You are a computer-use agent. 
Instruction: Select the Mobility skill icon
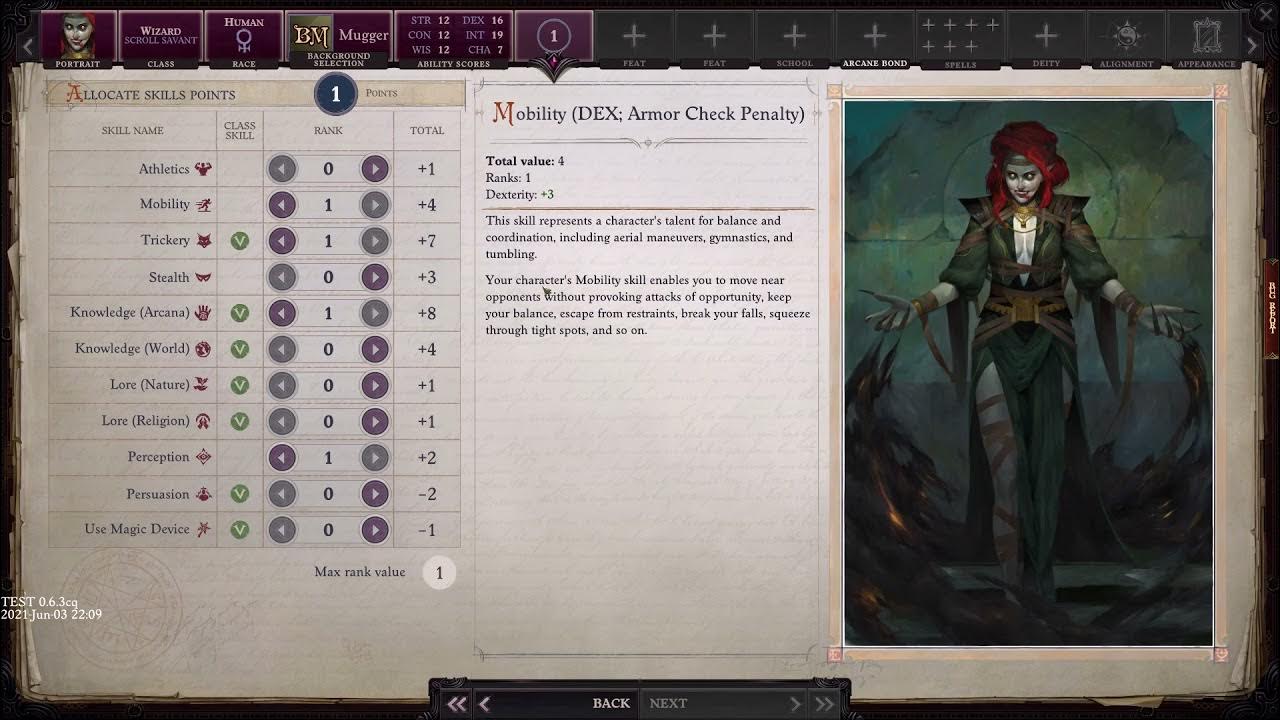tap(203, 204)
